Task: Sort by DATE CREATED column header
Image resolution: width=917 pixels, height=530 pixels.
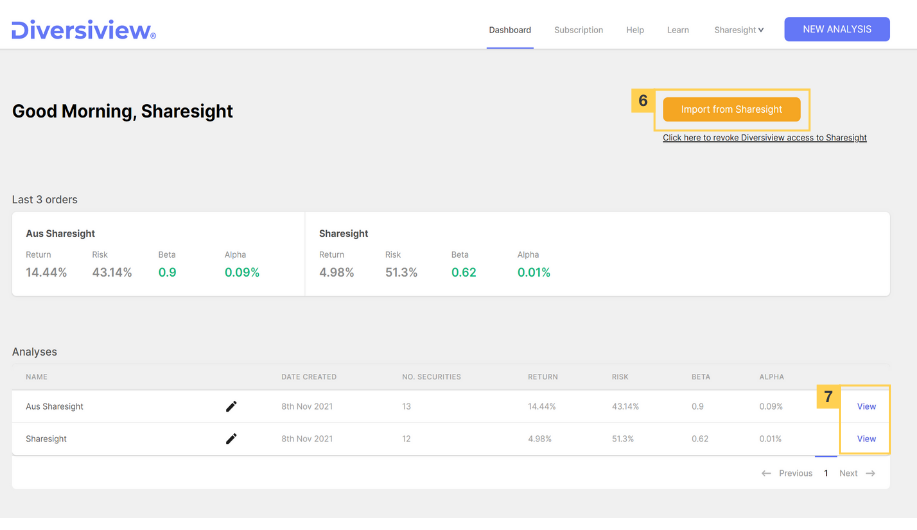Action: pos(309,377)
